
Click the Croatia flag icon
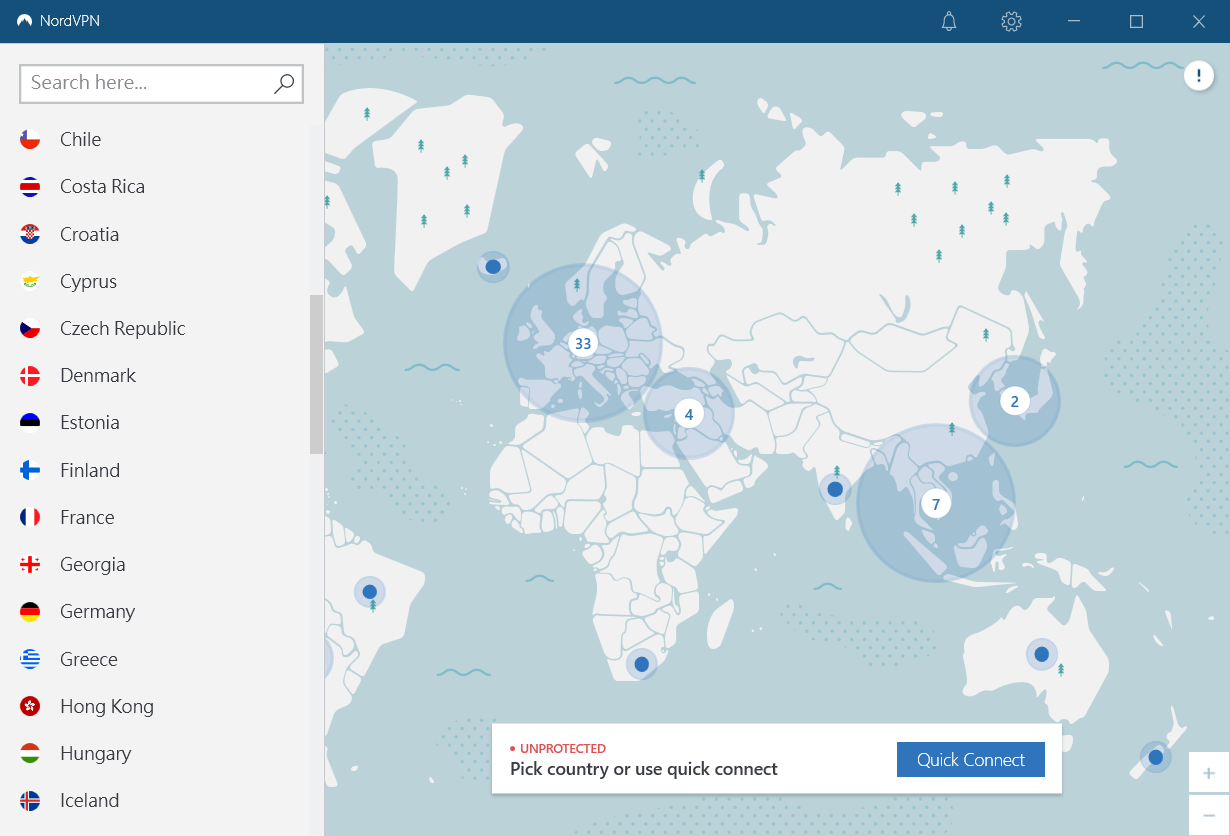coord(30,234)
